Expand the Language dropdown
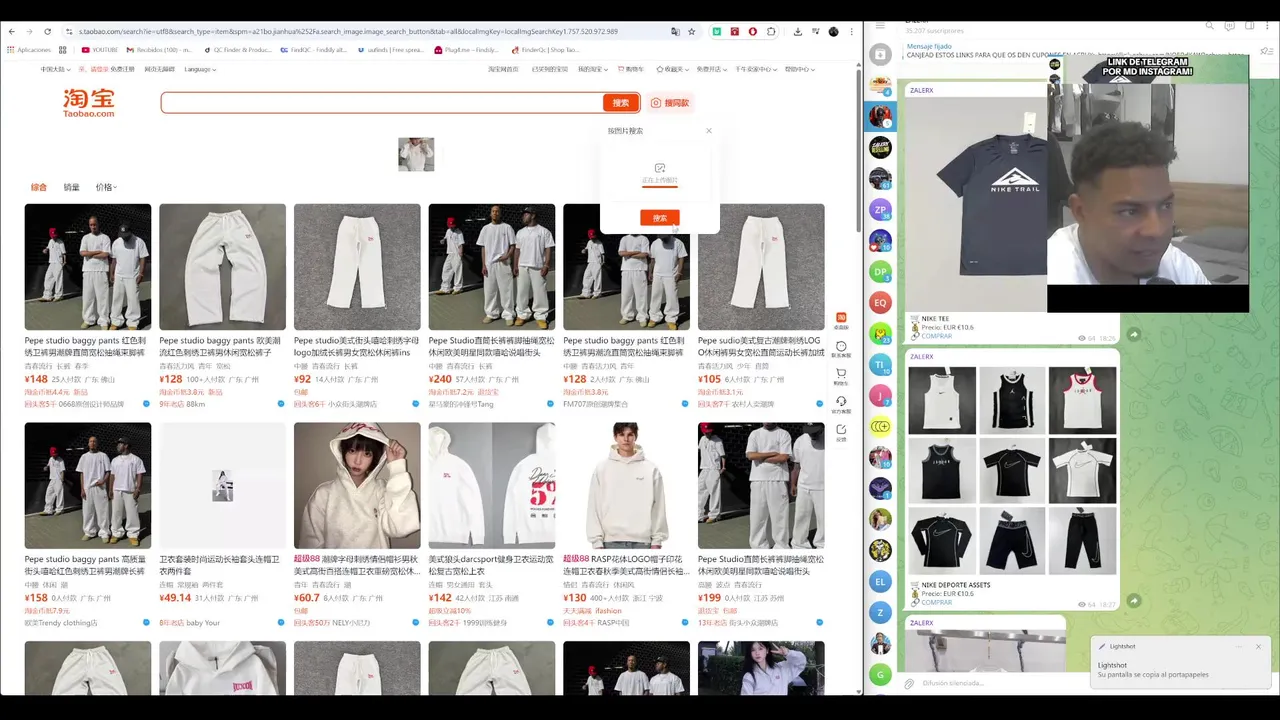Screen dimensions: 1280x720 click(x=200, y=69)
